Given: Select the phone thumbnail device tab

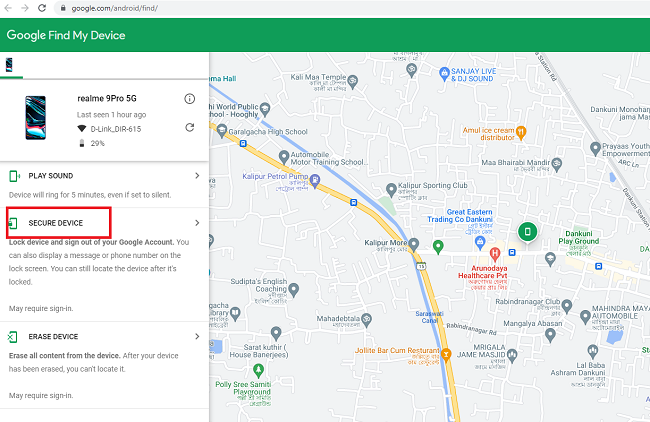Looking at the screenshot, I should tap(9, 65).
